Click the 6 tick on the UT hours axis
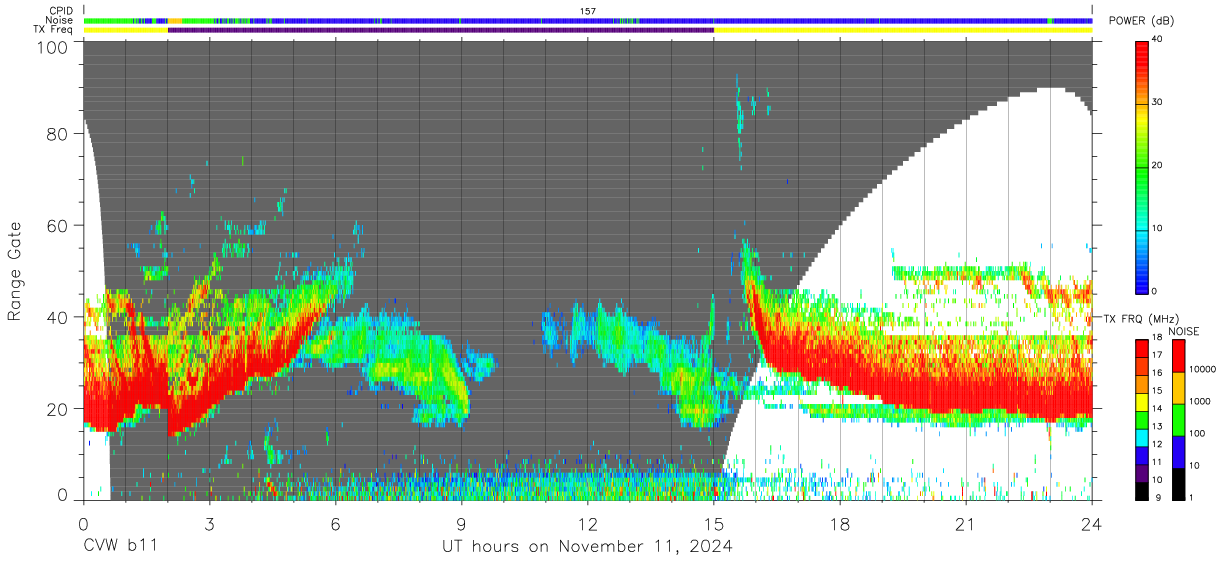The height and width of the screenshot is (567, 1228). [336, 524]
